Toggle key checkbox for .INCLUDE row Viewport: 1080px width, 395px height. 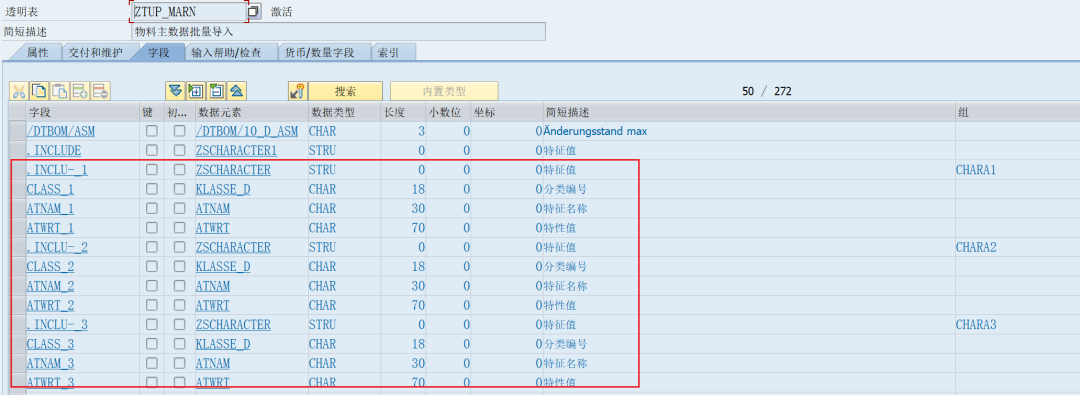(x=152, y=150)
